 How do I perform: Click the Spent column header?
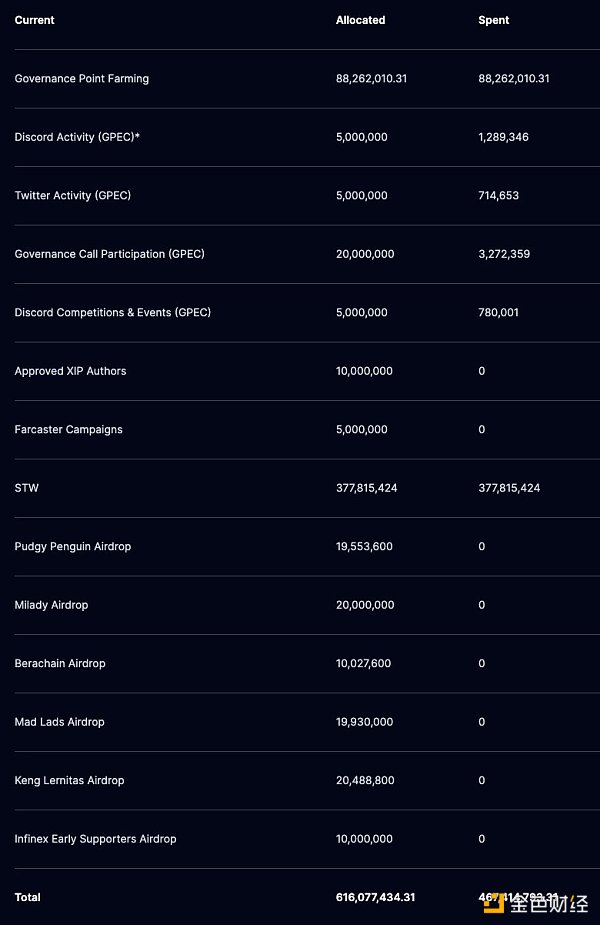pos(494,20)
